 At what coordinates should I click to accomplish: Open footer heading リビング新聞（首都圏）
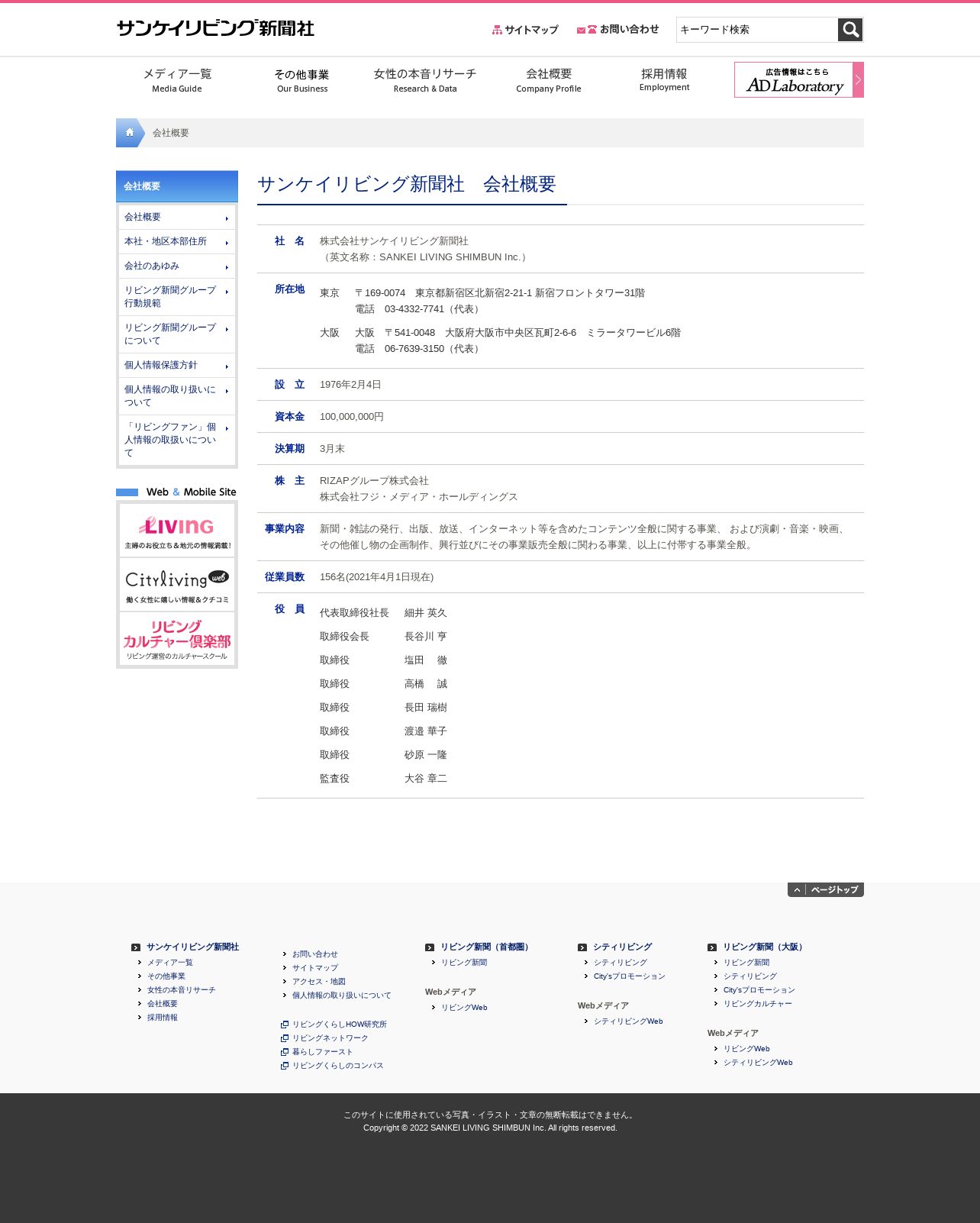tap(485, 947)
